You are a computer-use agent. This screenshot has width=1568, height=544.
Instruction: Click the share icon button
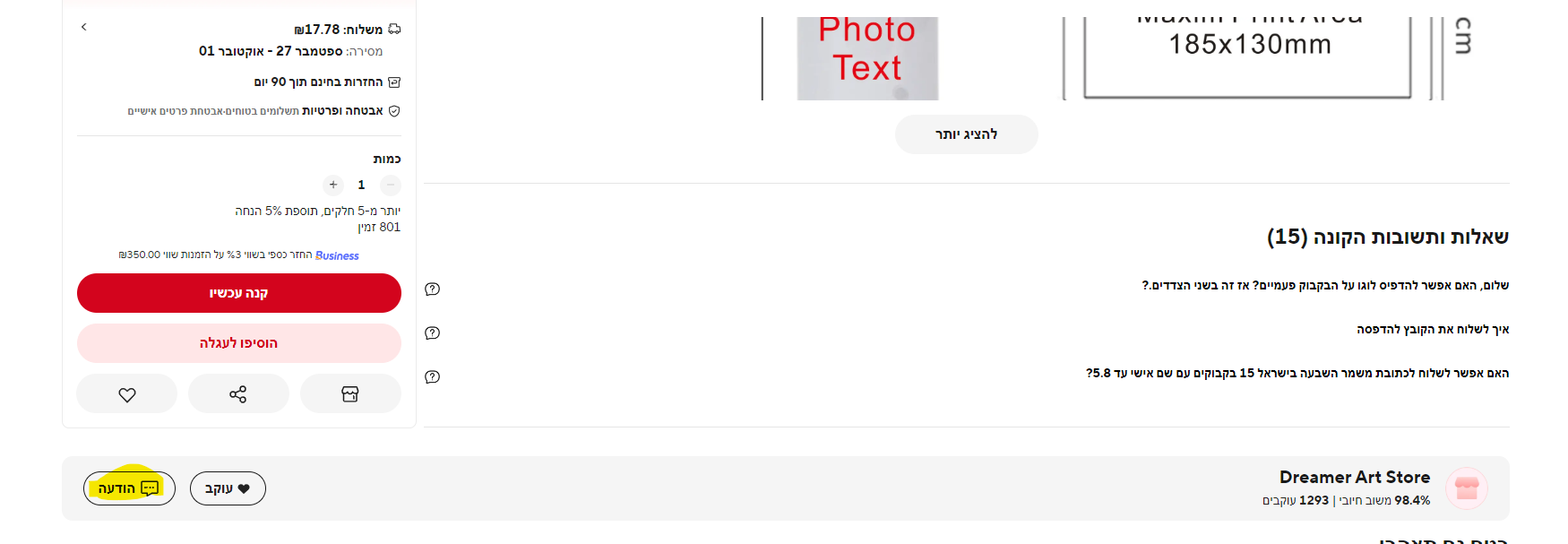point(238,394)
